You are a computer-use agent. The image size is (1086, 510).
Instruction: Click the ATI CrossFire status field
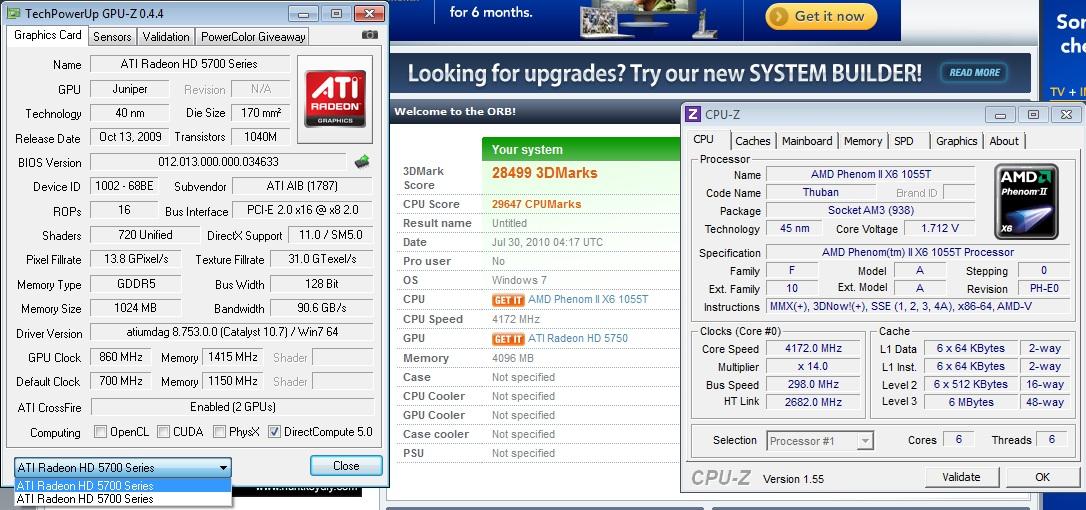coord(231,407)
